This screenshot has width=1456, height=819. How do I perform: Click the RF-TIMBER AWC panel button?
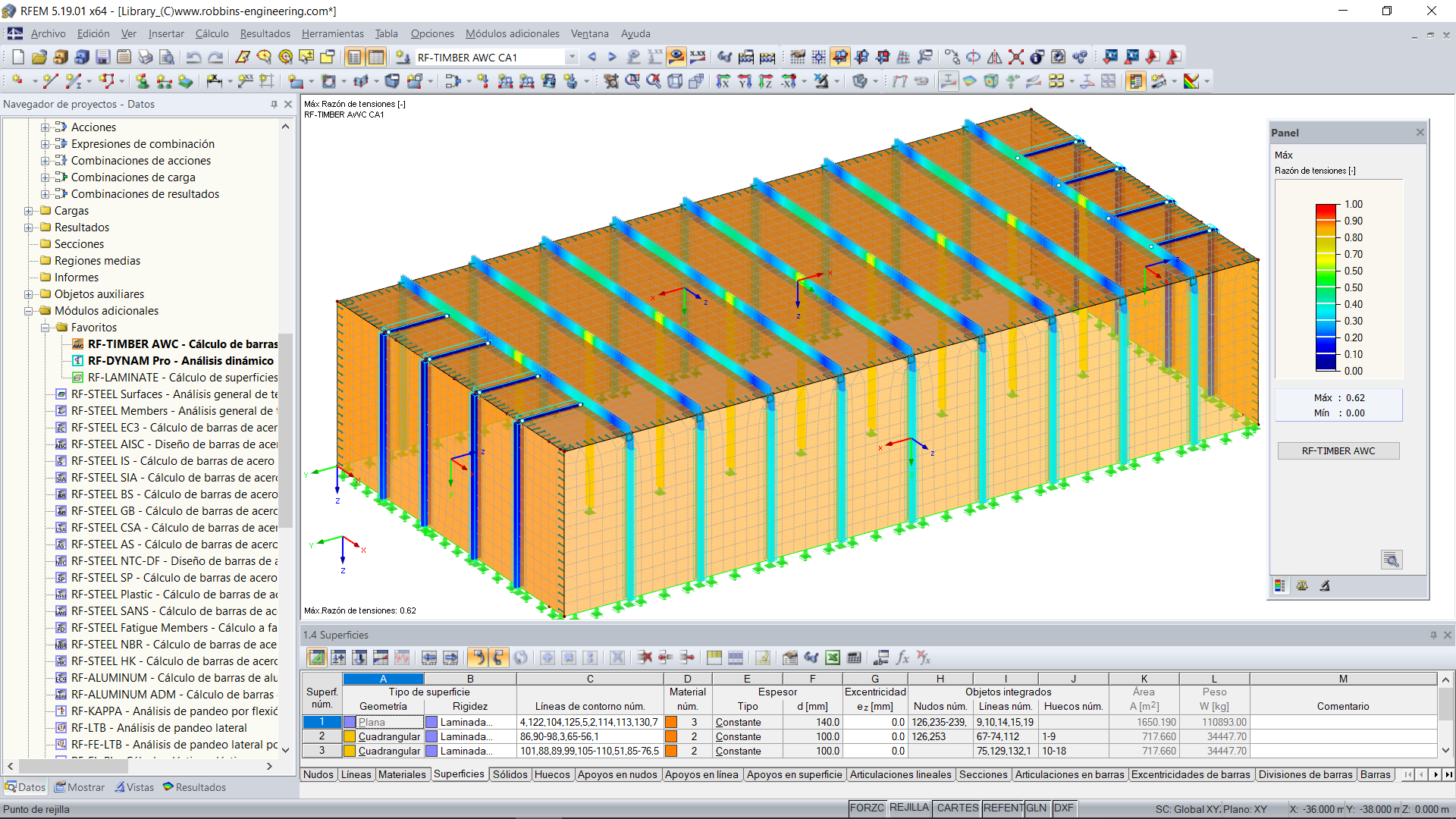point(1338,450)
